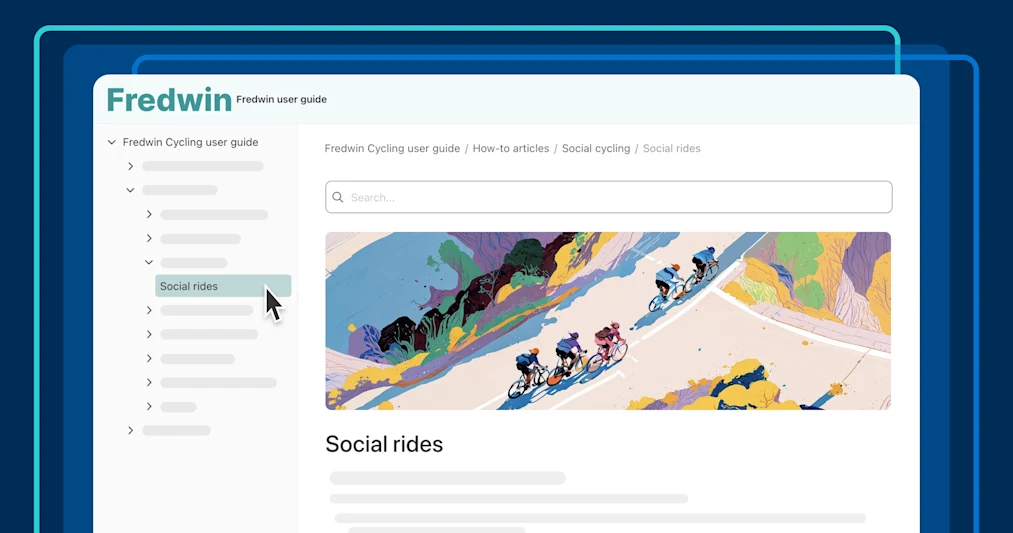Select Fredwin Cycling user guide tree root label
Screen dimensions: 1013x533
tap(191, 142)
